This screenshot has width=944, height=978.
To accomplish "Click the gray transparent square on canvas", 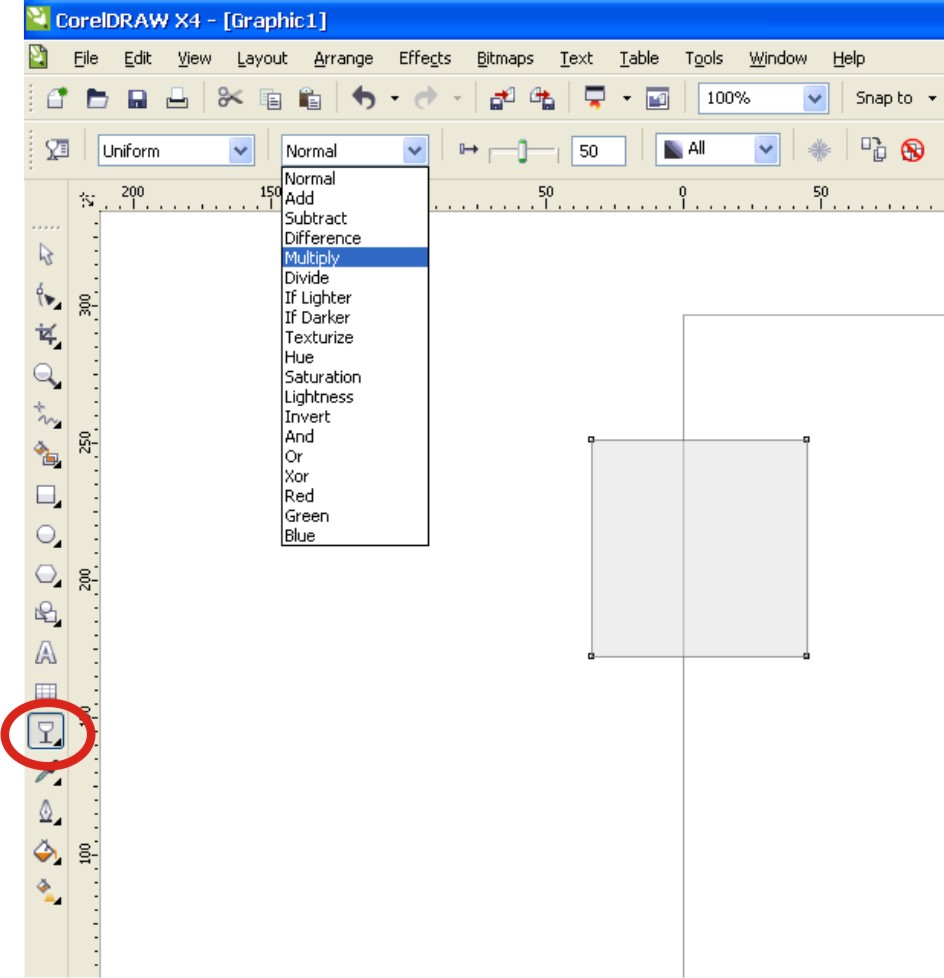I will coord(699,548).
